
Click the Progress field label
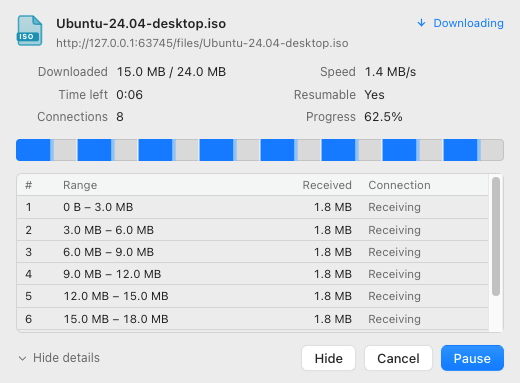(331, 117)
